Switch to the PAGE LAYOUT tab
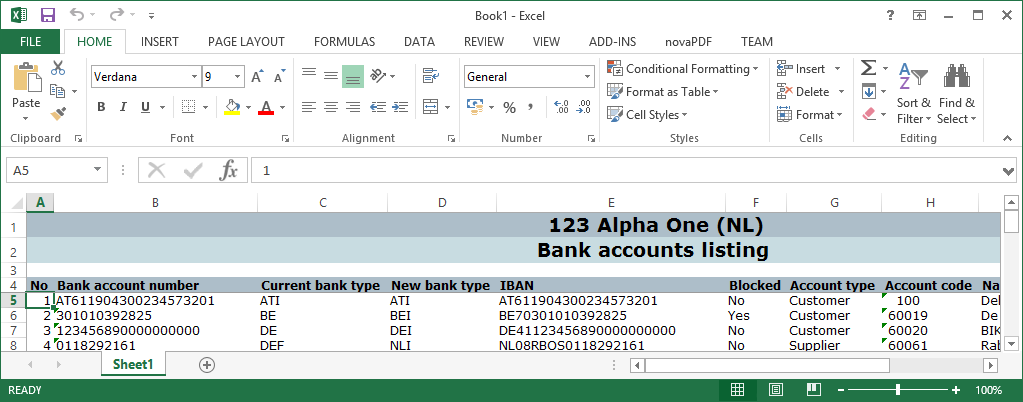This screenshot has width=1023, height=402. click(x=247, y=41)
